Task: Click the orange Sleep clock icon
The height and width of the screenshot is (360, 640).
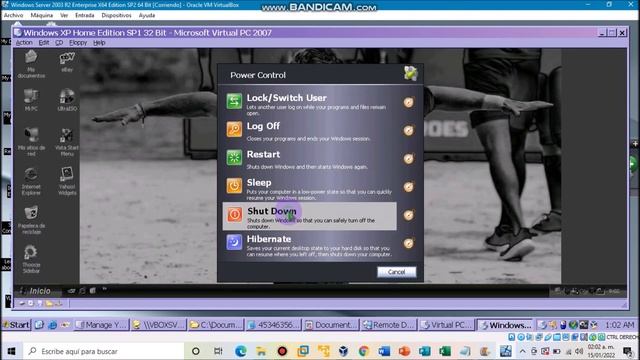Action: pos(234,186)
